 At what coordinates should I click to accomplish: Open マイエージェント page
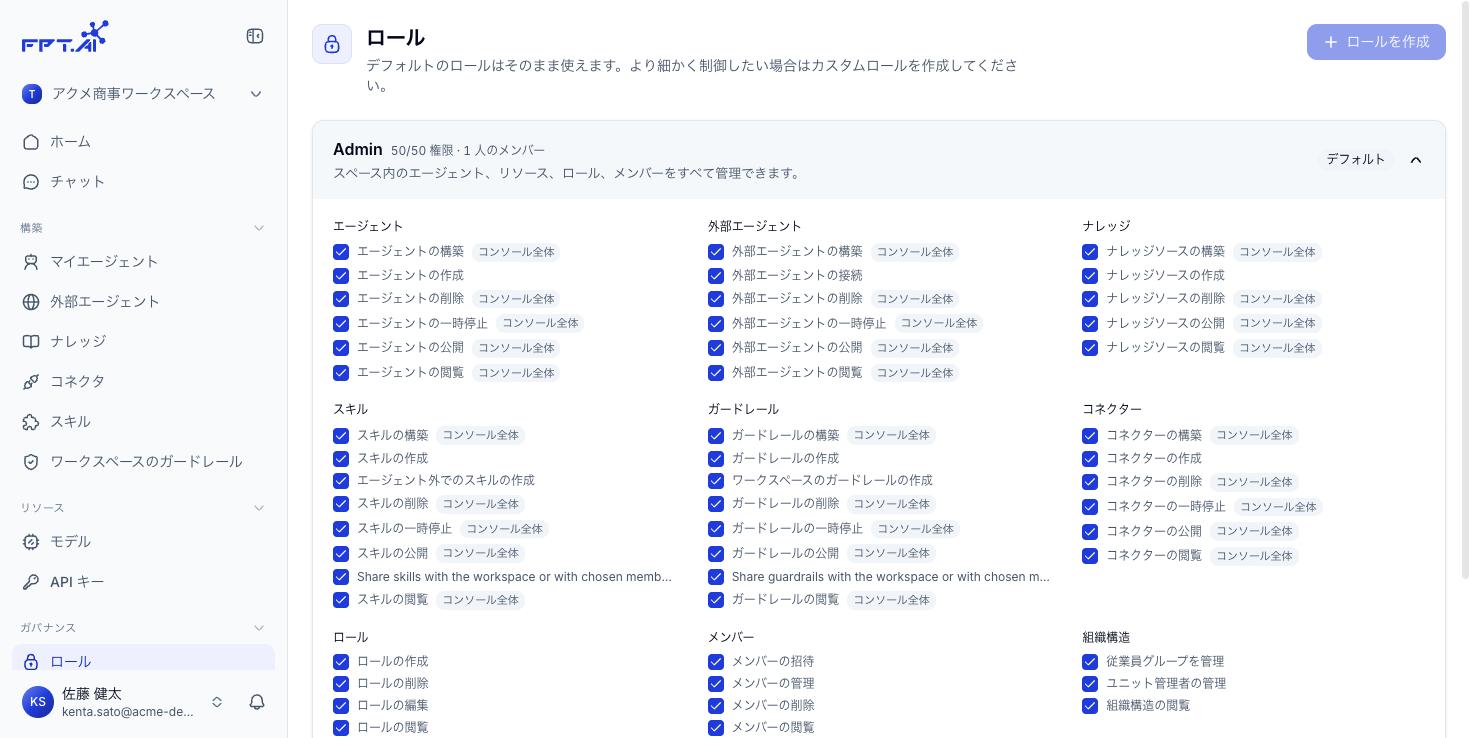[x=143, y=262]
